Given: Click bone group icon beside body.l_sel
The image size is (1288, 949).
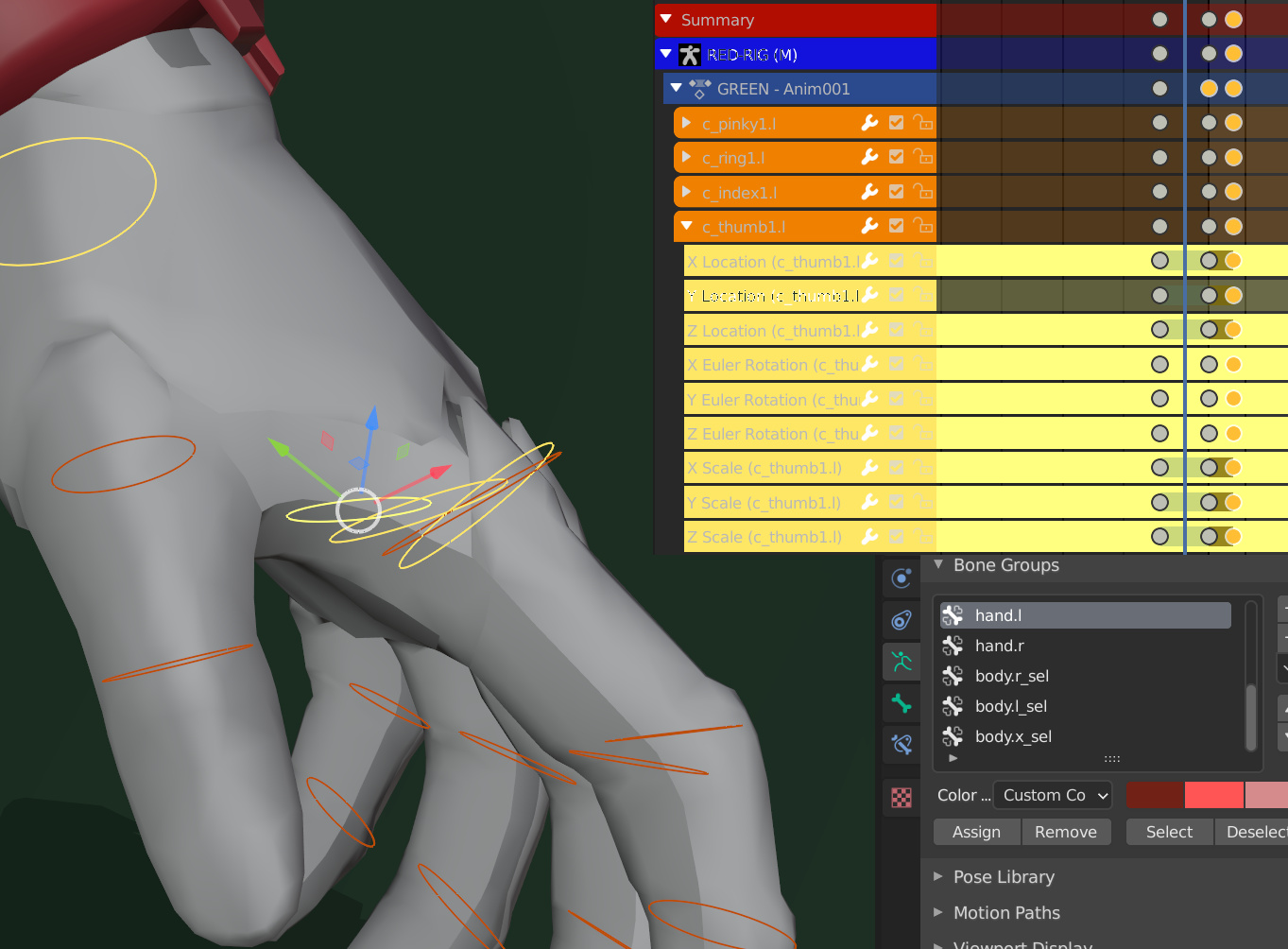Looking at the screenshot, I should pos(953,706).
